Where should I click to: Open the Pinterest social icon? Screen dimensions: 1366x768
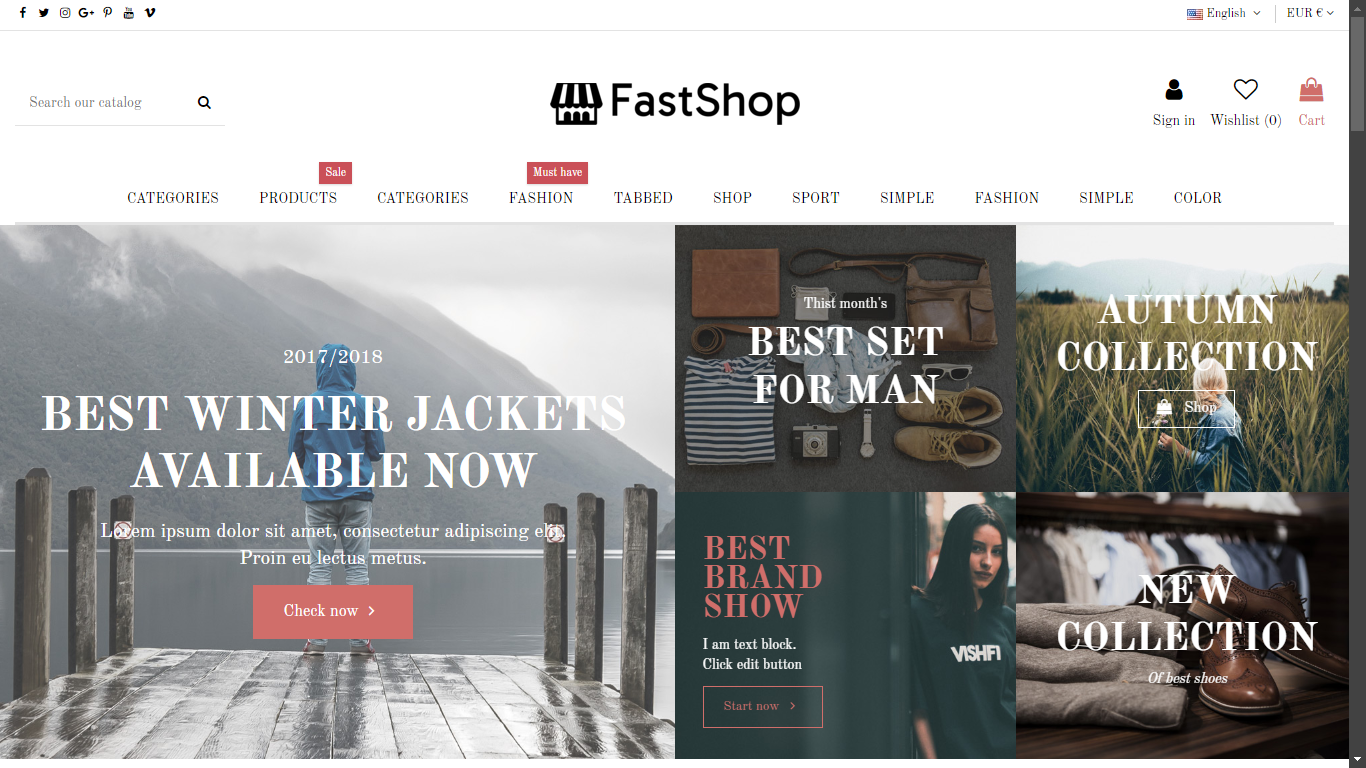[108, 13]
